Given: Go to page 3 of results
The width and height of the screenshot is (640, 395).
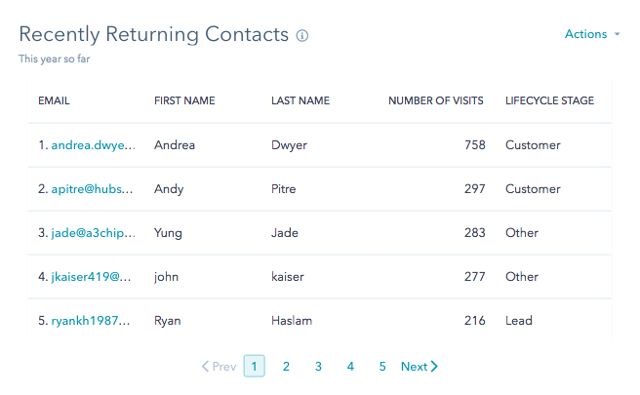Looking at the screenshot, I should tap(318, 366).
